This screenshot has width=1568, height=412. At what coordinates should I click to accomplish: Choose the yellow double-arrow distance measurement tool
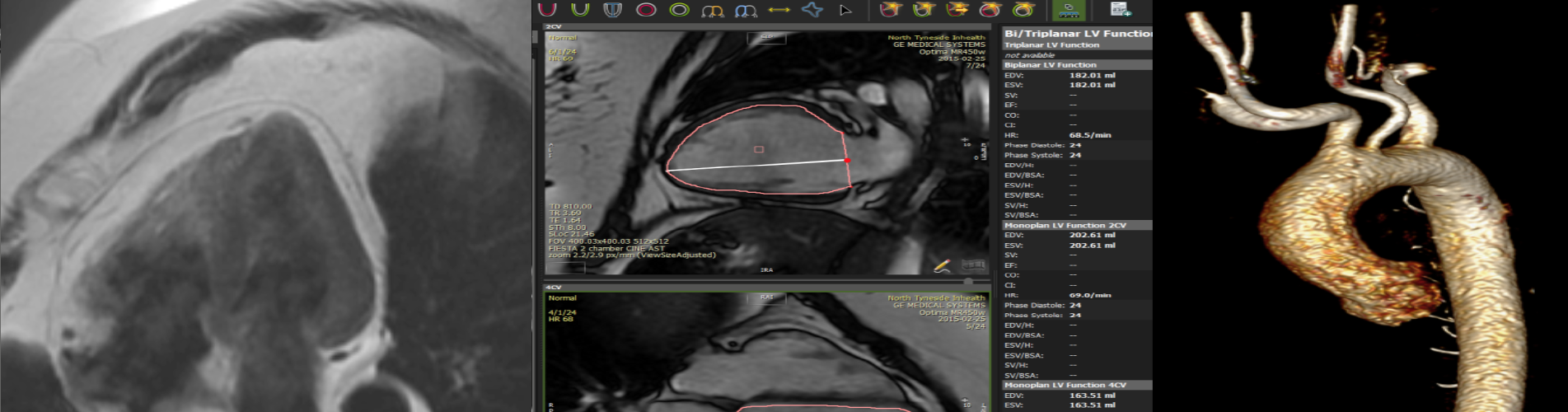(x=779, y=10)
